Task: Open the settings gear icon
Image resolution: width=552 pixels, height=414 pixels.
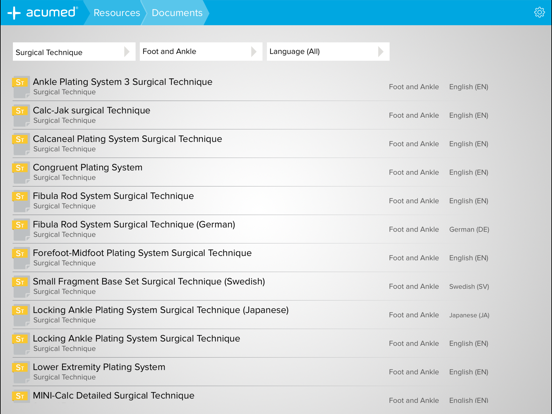Action: (x=539, y=12)
